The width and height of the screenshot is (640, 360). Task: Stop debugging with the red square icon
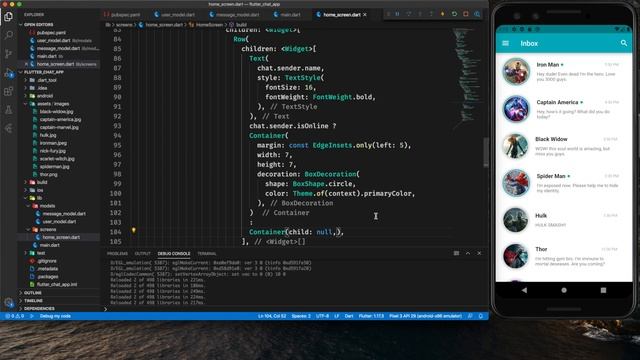click(466, 14)
